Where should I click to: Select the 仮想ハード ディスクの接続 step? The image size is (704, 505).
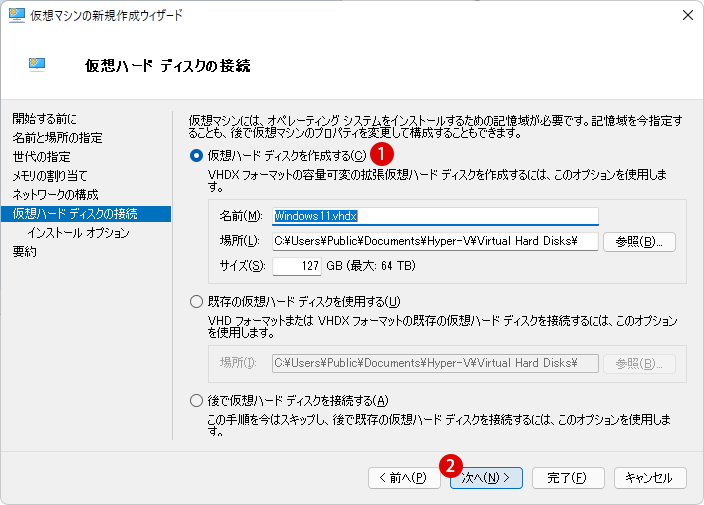pos(86,214)
